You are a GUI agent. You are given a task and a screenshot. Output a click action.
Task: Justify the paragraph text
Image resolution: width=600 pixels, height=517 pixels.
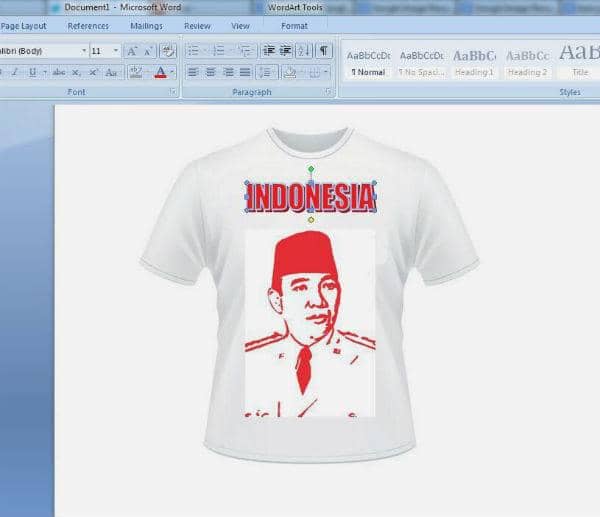point(244,72)
